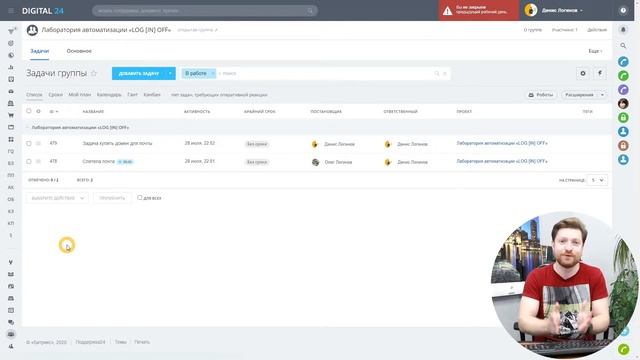Clear the task filter with its X icon
Image resolution: width=640 pixels, height=360 pixels.
pyautogui.click(x=445, y=73)
